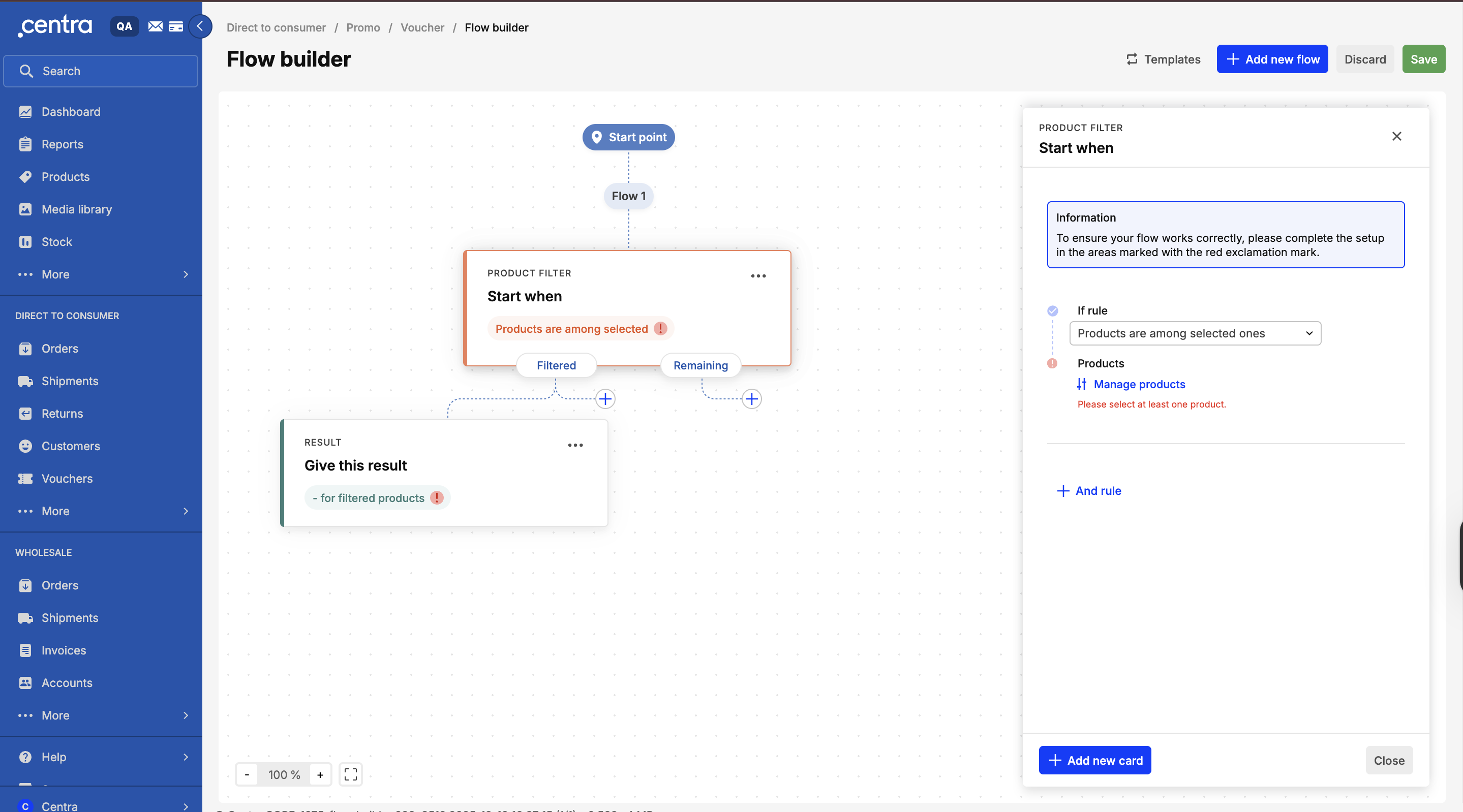Screen dimensions: 1463x812
Task: Click the mail envelope icon in header
Action: pos(155,26)
